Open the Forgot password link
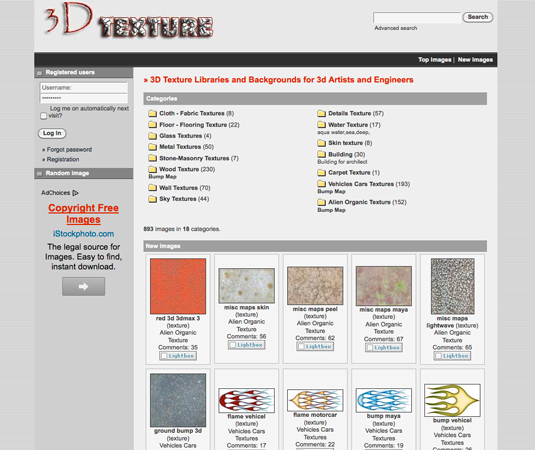535x450 pixels. [x=69, y=149]
